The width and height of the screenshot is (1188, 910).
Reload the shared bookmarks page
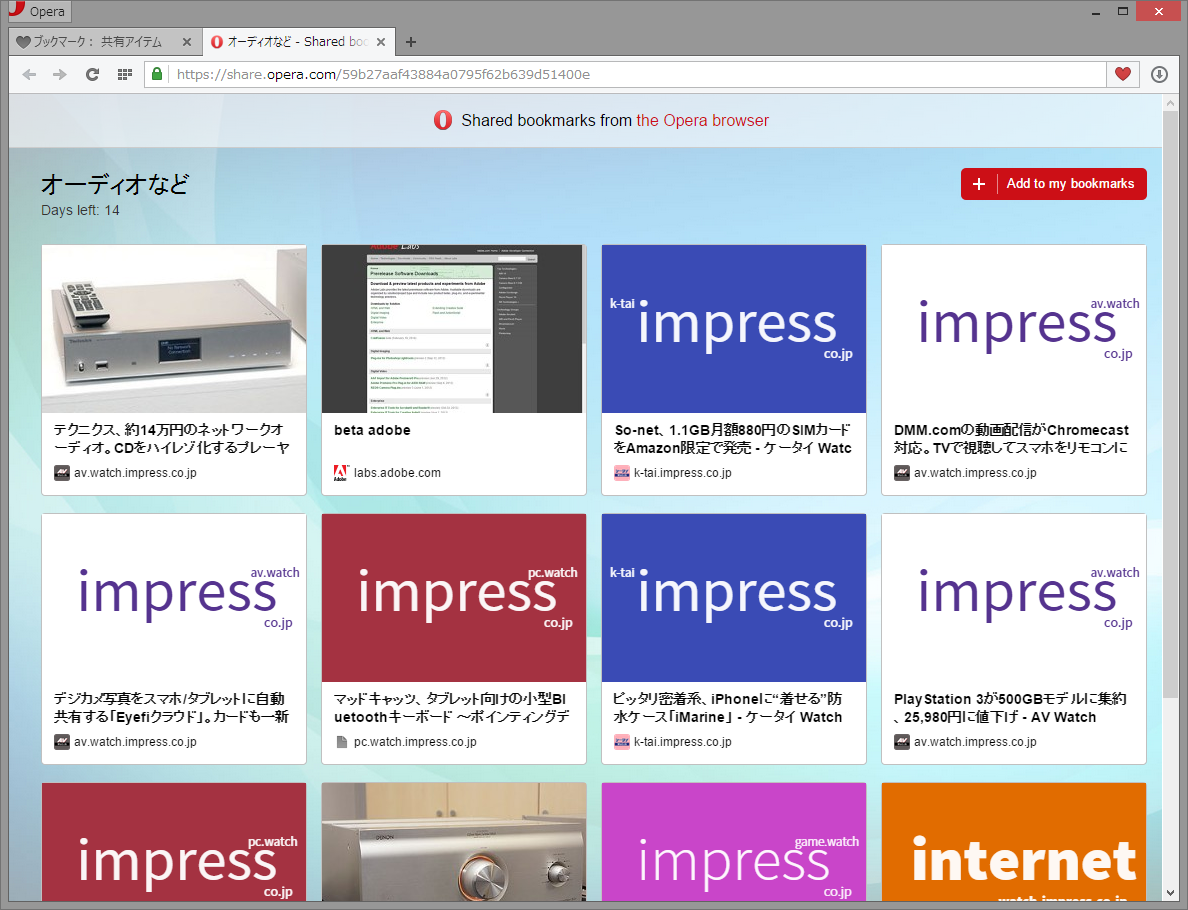pos(92,74)
